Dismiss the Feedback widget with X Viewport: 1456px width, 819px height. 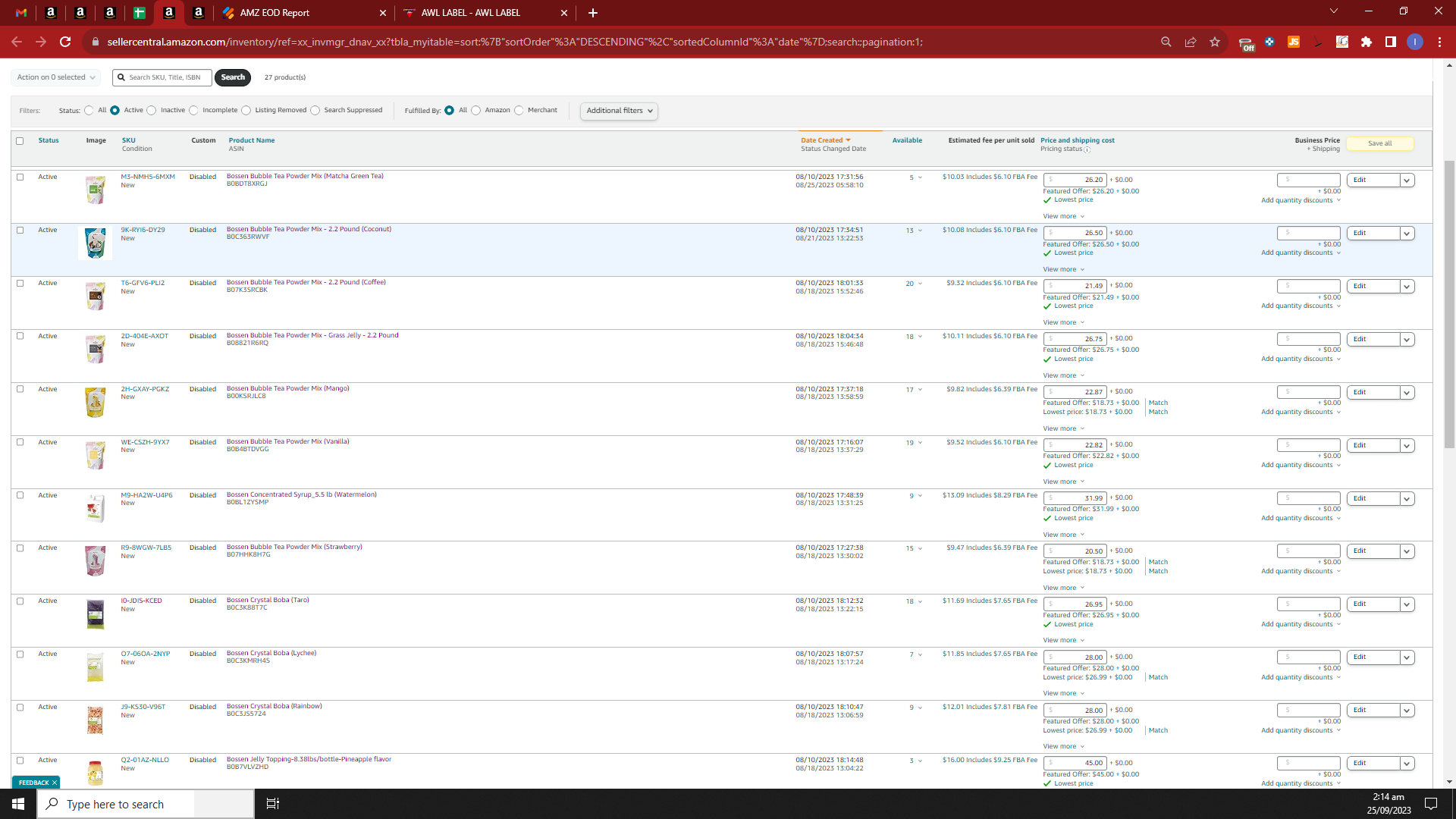[55, 783]
